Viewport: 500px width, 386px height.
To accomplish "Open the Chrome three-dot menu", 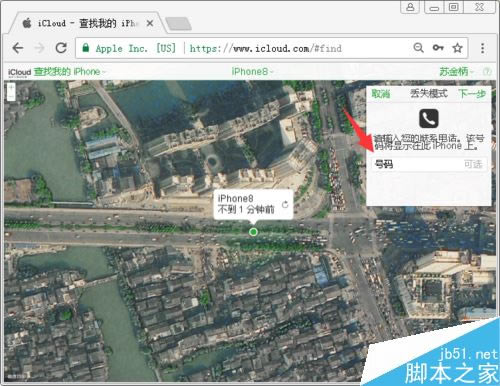I will (x=482, y=48).
